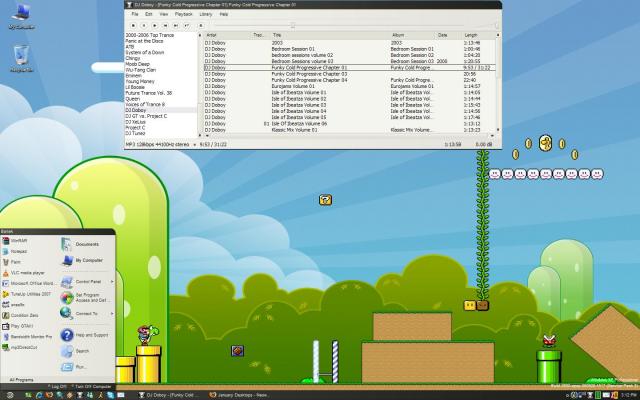Select the 'System of a Down' playlist
The width and height of the screenshot is (640, 400).
click(x=144, y=52)
